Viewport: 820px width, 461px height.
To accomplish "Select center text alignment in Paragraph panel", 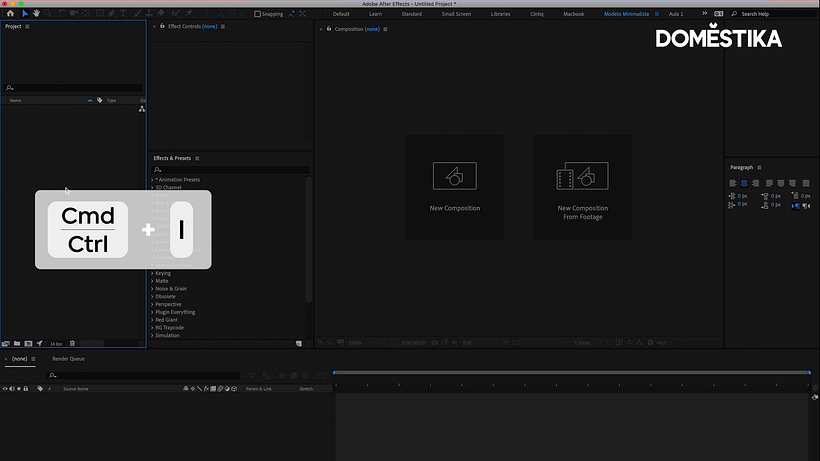I will pyautogui.click(x=744, y=183).
